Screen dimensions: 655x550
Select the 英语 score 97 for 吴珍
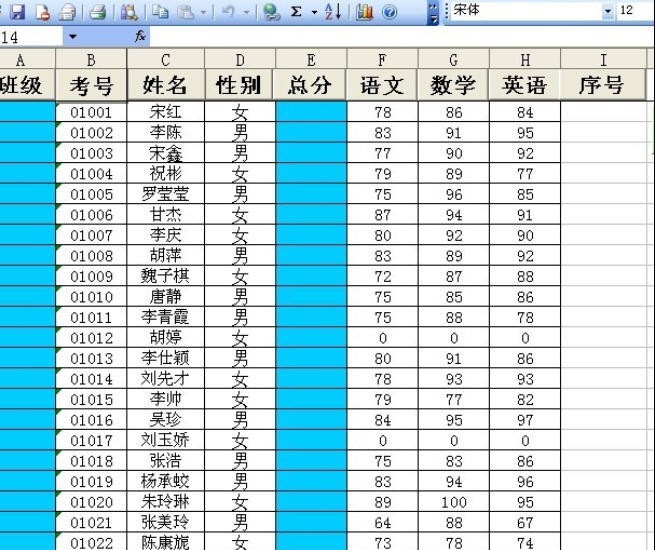pos(525,419)
